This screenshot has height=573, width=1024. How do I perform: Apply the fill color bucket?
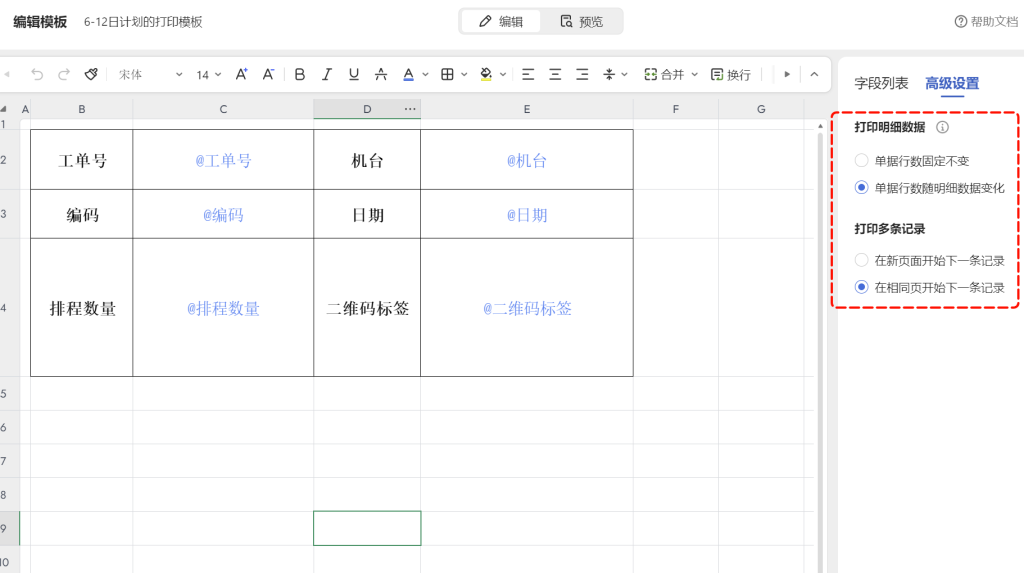tap(486, 74)
